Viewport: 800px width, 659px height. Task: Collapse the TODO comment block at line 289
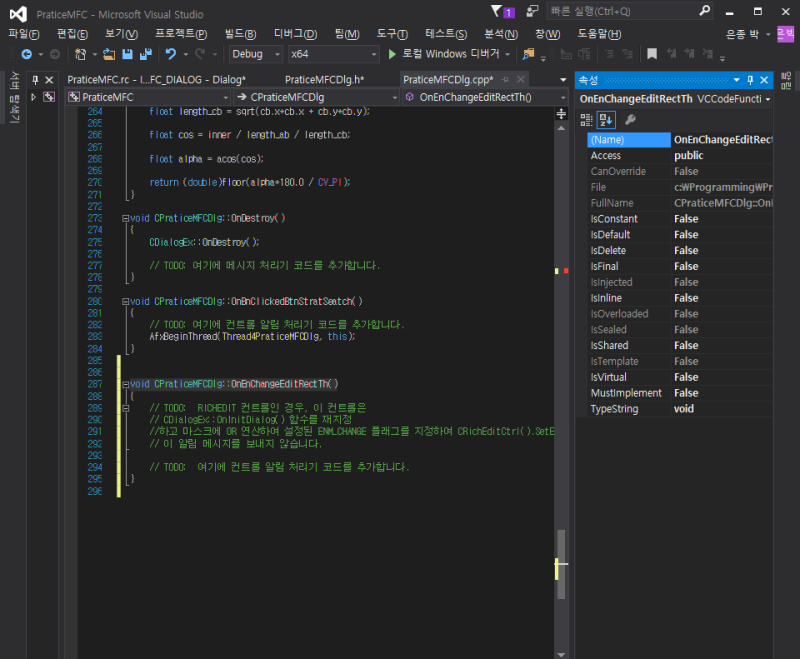125,408
